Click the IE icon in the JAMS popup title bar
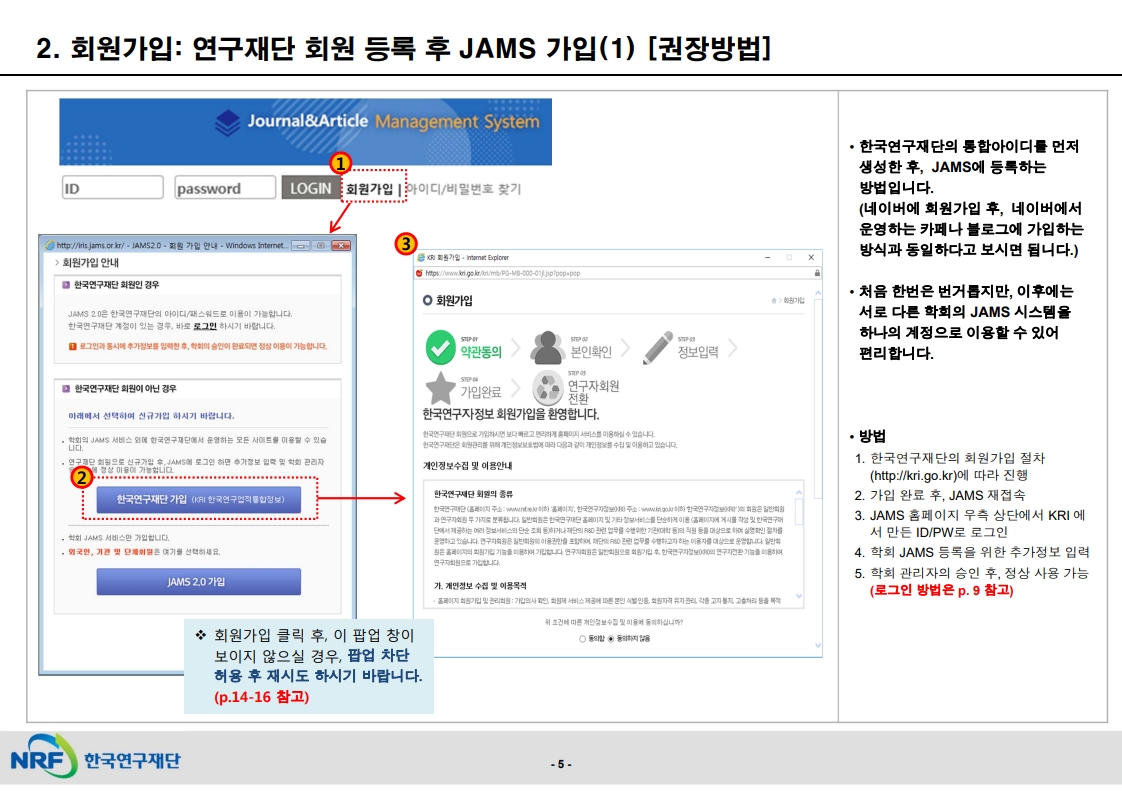Image resolution: width=1122 pixels, height=793 pixels. (x=50, y=245)
